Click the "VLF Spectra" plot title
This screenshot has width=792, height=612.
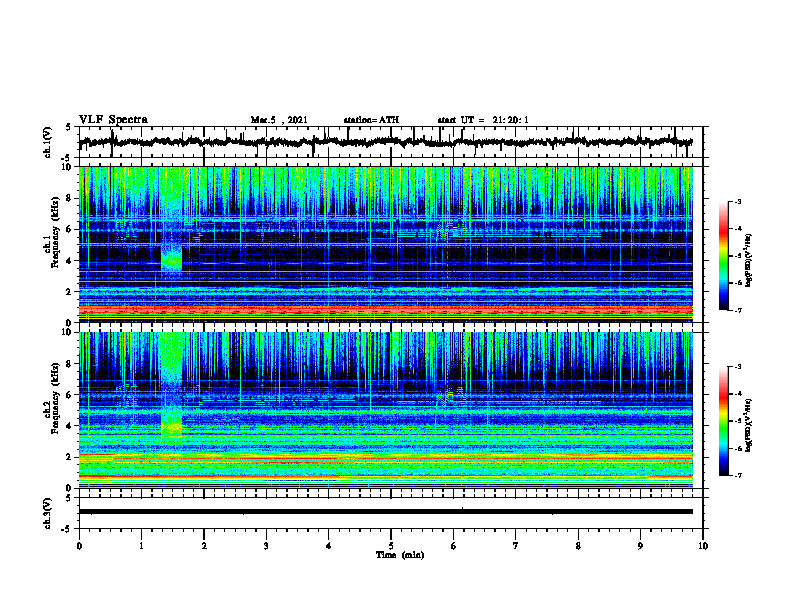tap(113, 120)
